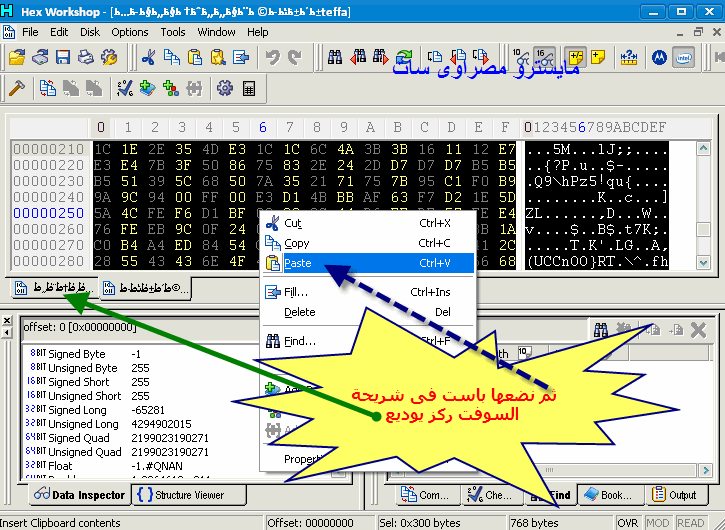The height and width of the screenshot is (530, 725).
Task: Open the Window menu
Action: tap(216, 32)
